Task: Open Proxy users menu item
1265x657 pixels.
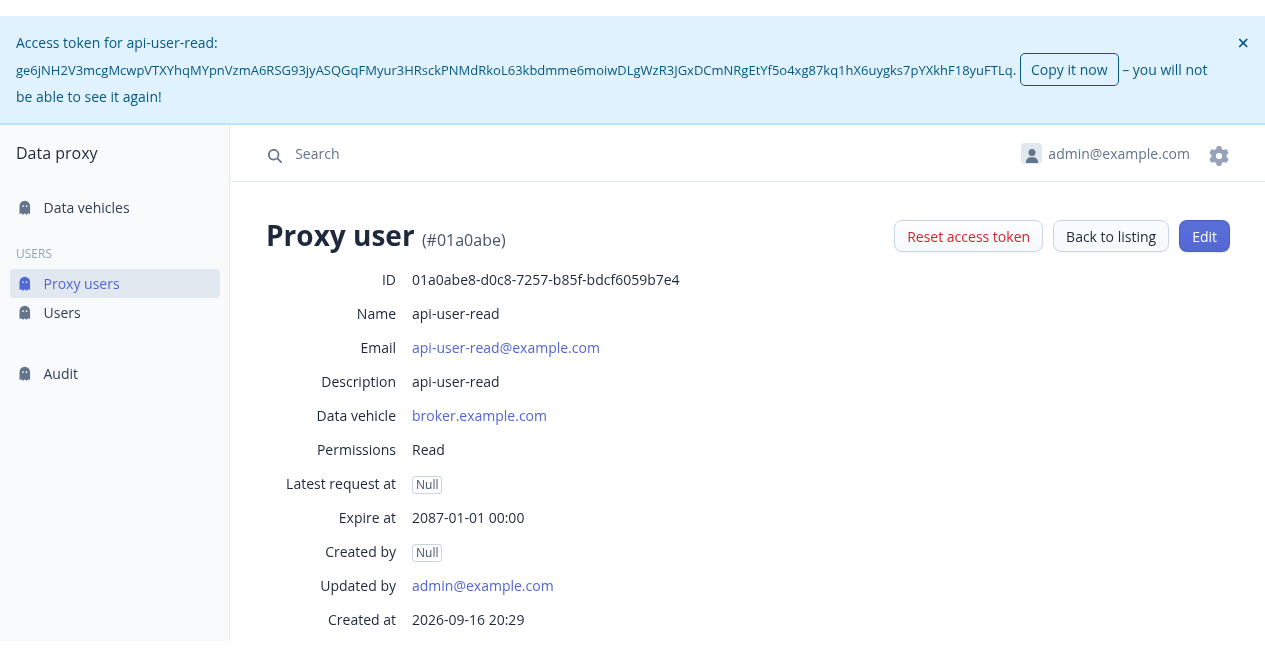Action: pos(115,284)
